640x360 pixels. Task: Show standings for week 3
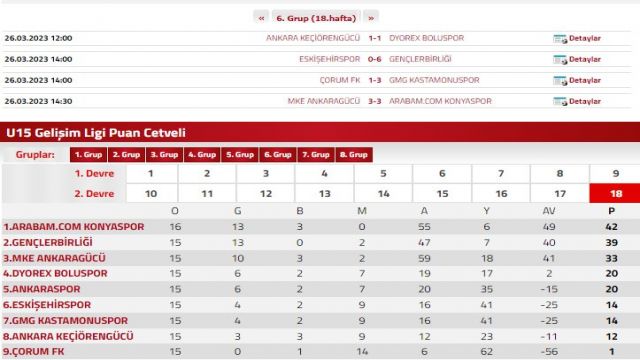pyautogui.click(x=266, y=173)
